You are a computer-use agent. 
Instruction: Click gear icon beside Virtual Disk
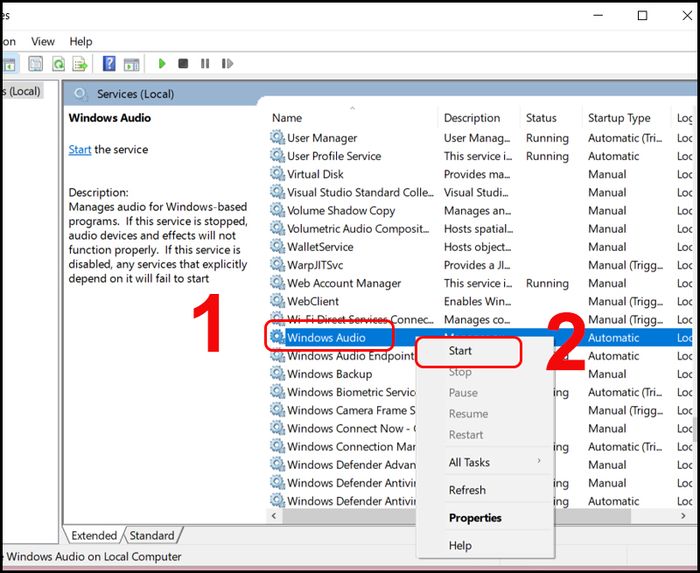277,174
